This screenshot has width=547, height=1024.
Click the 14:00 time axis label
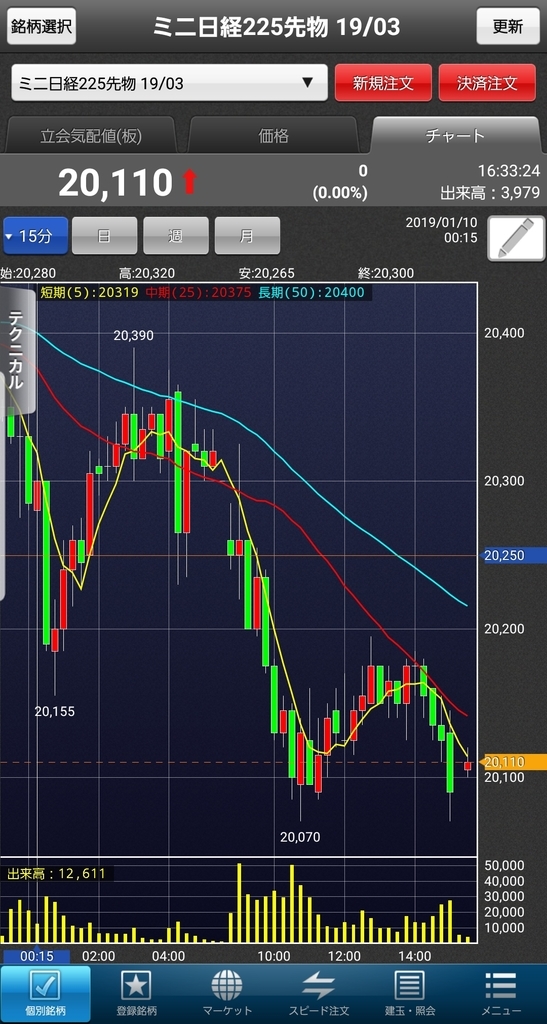[x=414, y=956]
